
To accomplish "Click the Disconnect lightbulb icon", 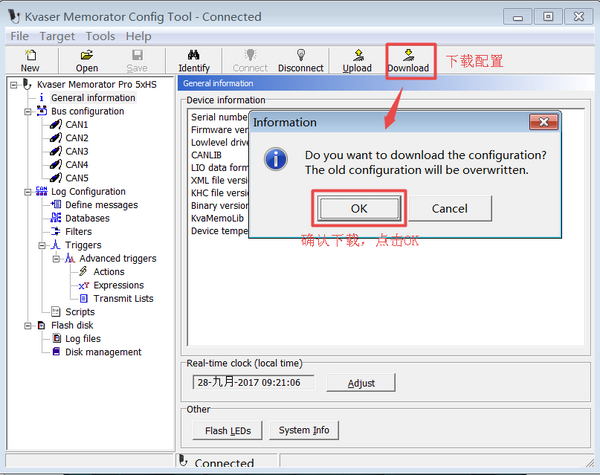I will click(x=301, y=55).
